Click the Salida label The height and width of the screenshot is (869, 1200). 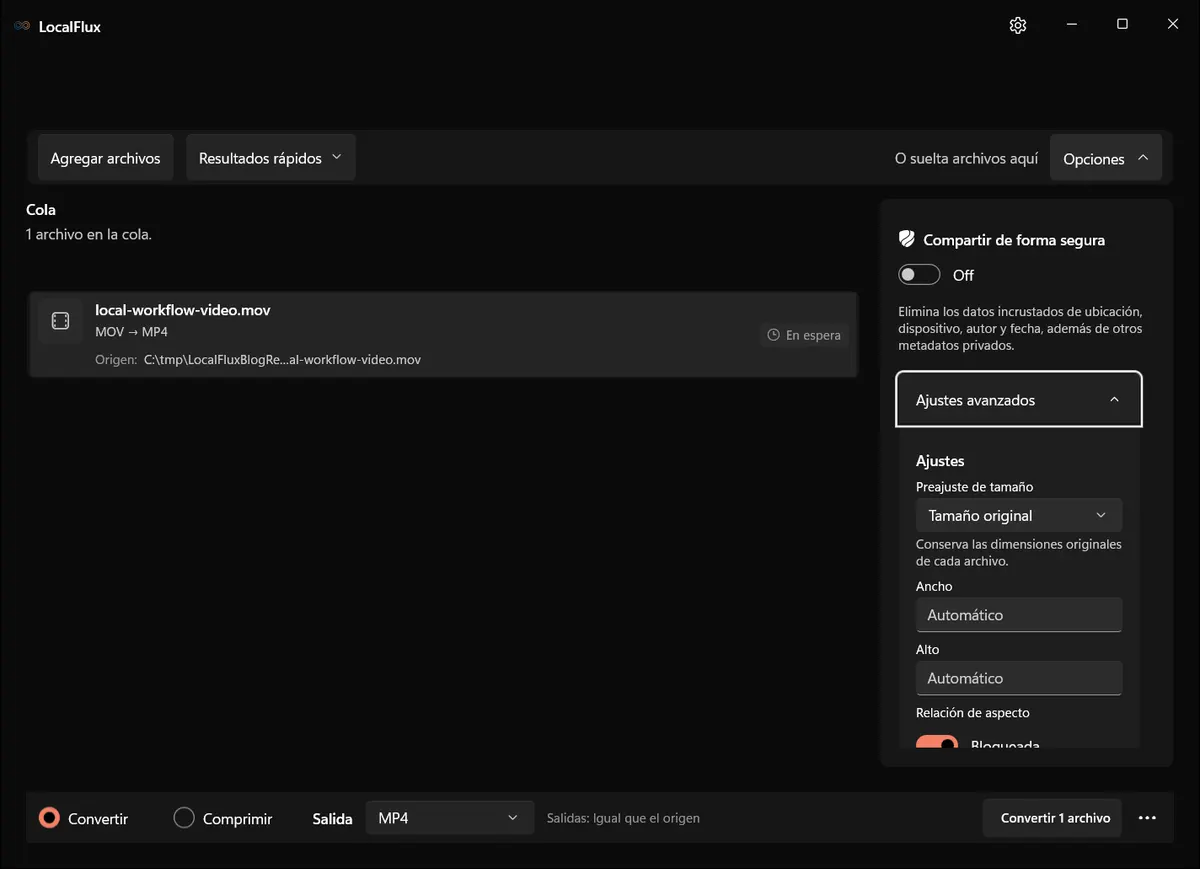coord(333,818)
